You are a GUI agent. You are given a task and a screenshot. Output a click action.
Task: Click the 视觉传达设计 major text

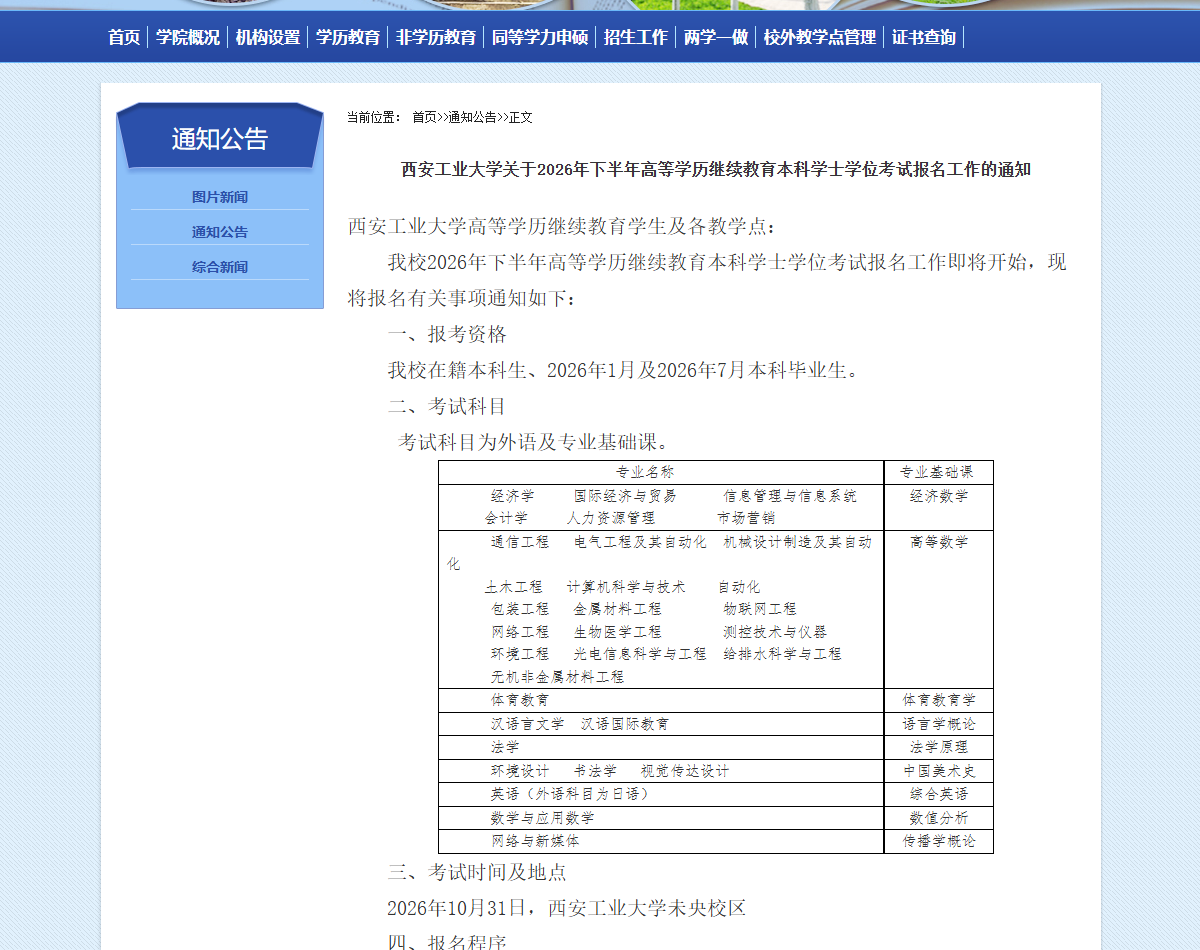coord(685,771)
